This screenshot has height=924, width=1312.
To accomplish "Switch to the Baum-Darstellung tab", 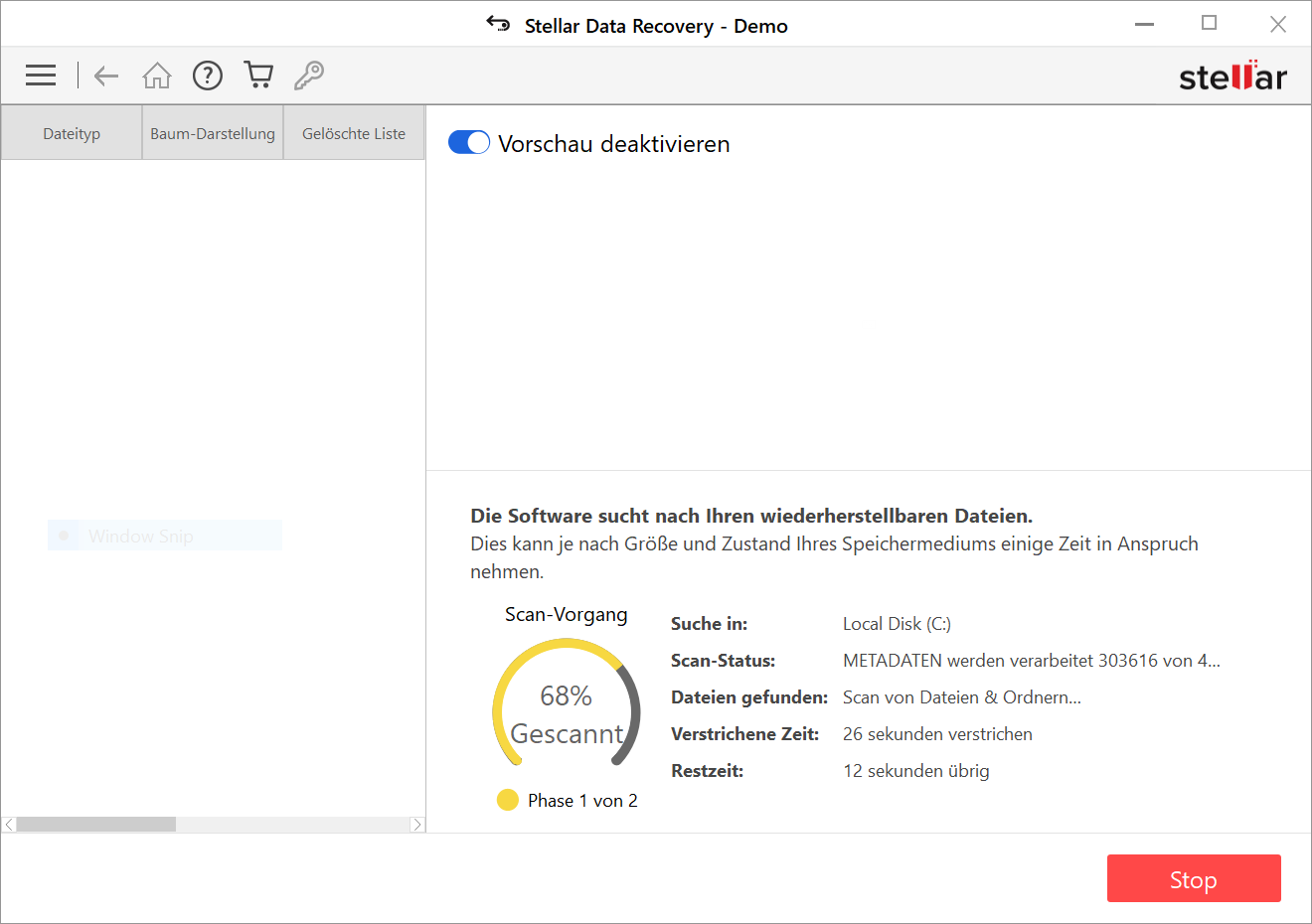I will (213, 133).
